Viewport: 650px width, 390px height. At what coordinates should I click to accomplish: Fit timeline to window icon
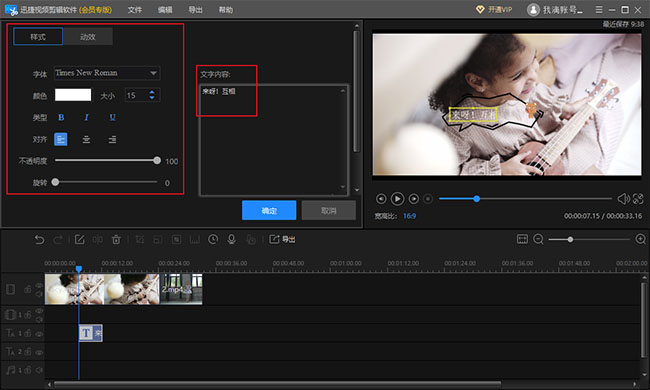(522, 239)
